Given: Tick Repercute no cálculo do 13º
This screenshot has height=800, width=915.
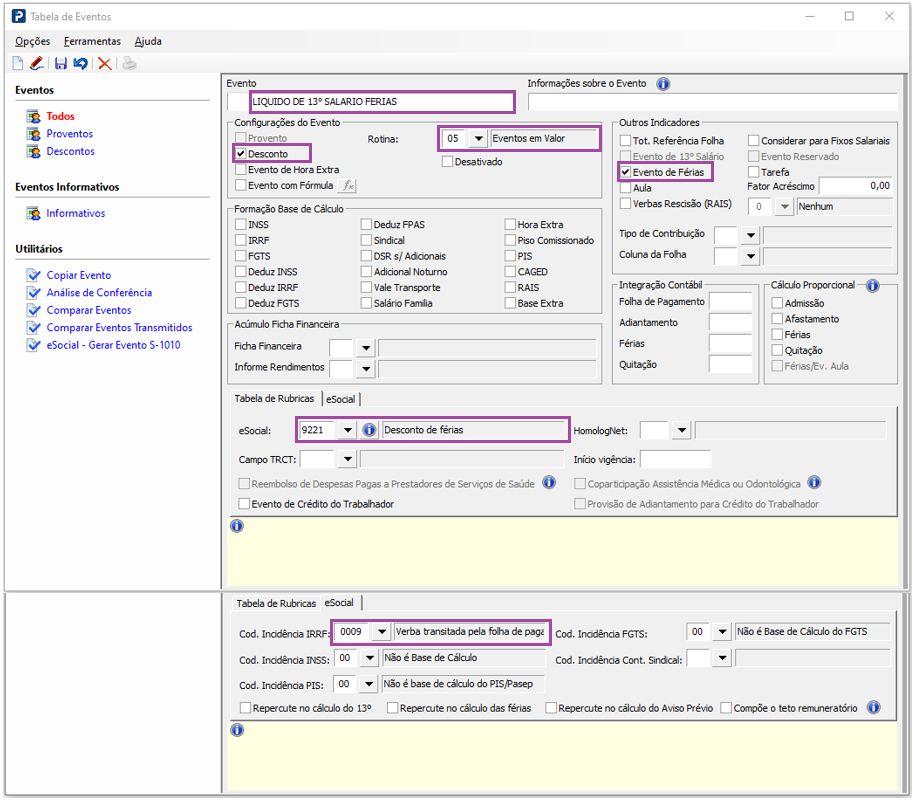Looking at the screenshot, I should pos(245,708).
